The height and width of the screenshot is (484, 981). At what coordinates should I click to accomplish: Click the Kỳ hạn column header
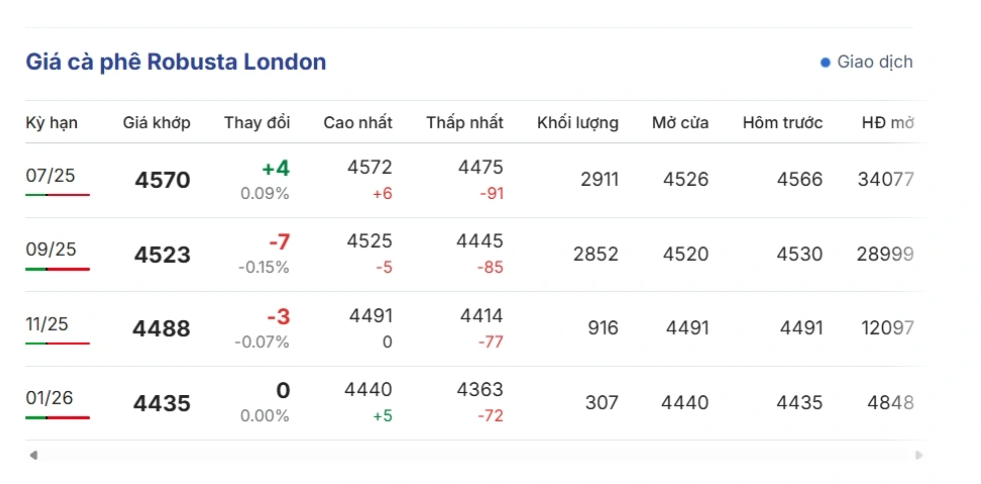coord(52,123)
